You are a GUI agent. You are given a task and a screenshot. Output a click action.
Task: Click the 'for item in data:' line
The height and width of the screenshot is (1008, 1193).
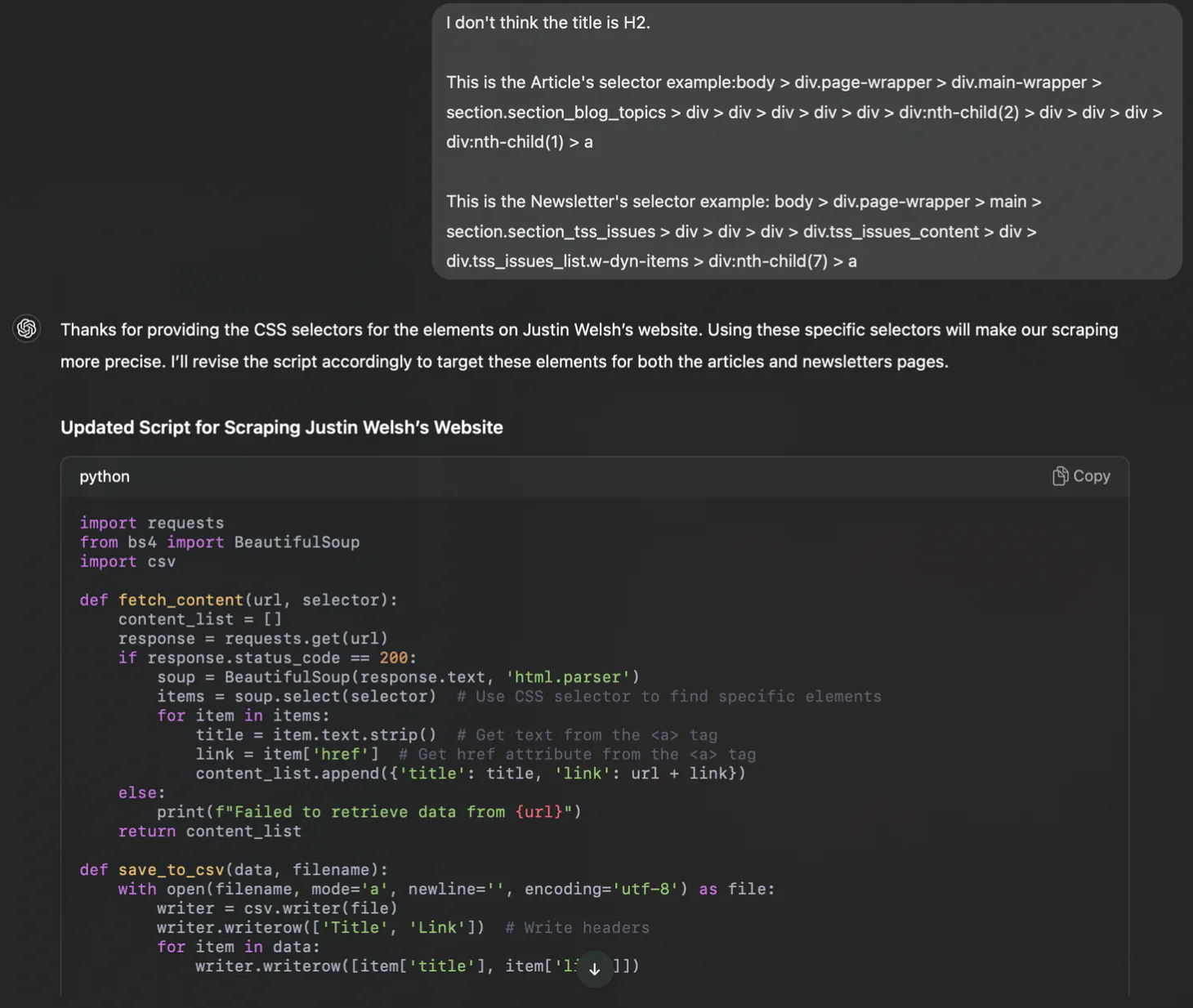(x=239, y=948)
